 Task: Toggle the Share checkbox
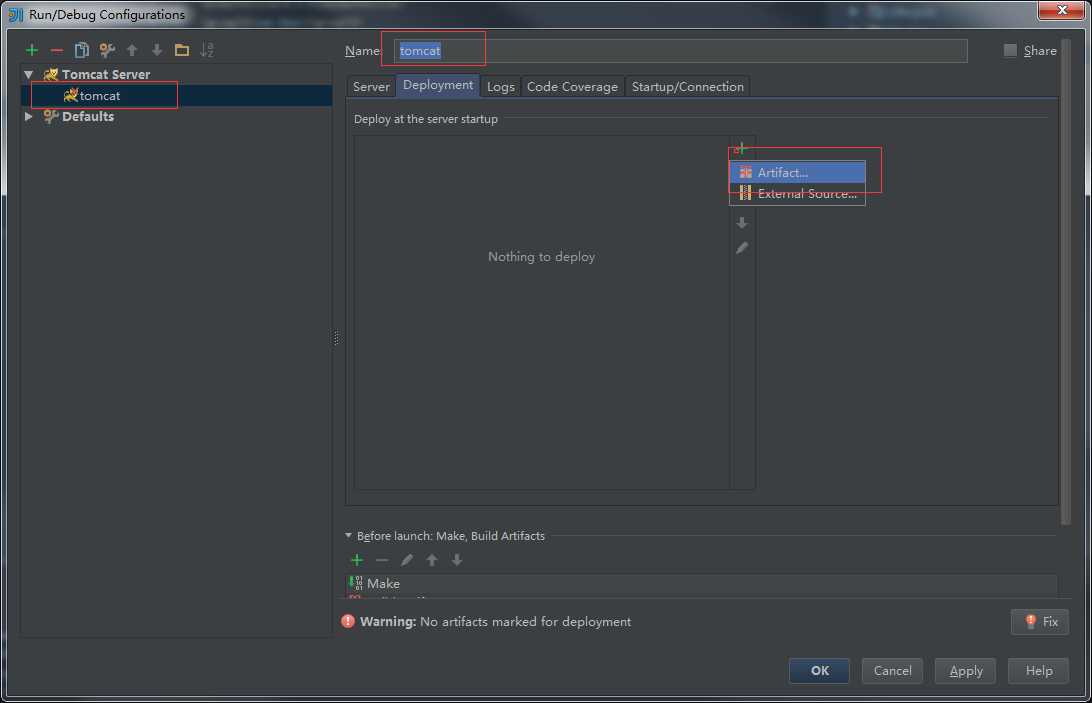click(x=1010, y=50)
